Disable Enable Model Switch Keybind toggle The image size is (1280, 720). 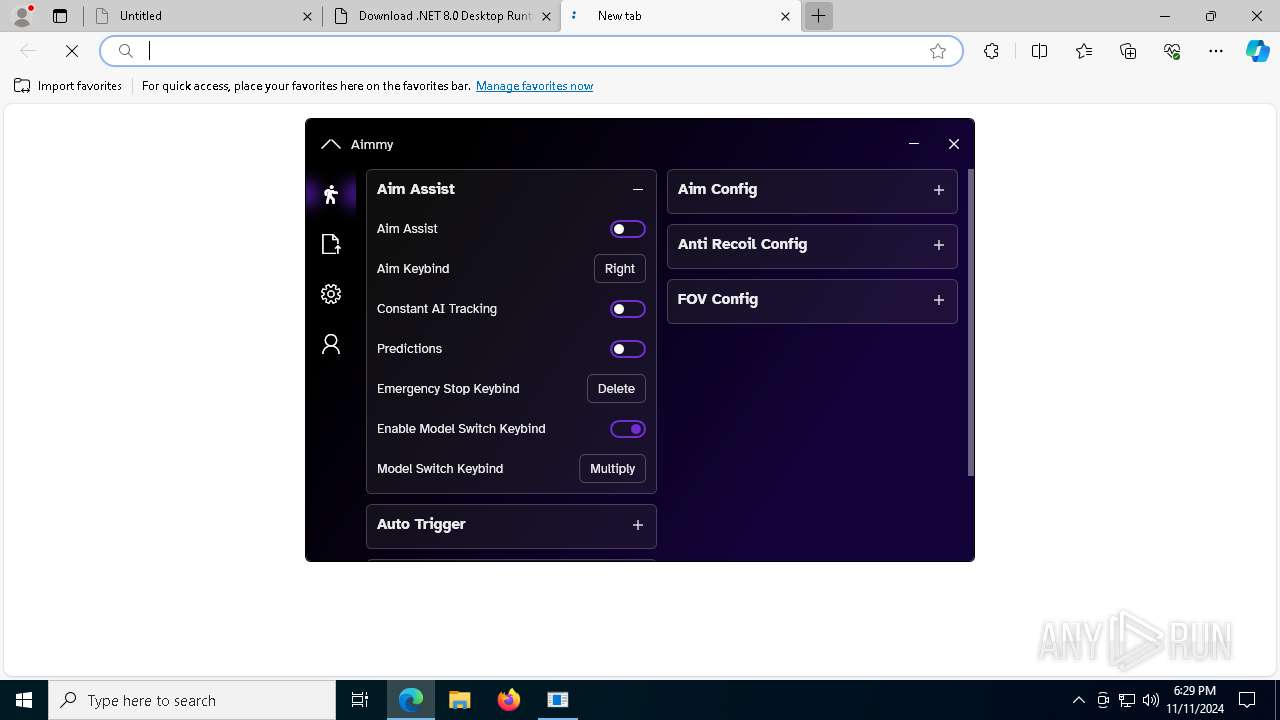[x=628, y=429]
